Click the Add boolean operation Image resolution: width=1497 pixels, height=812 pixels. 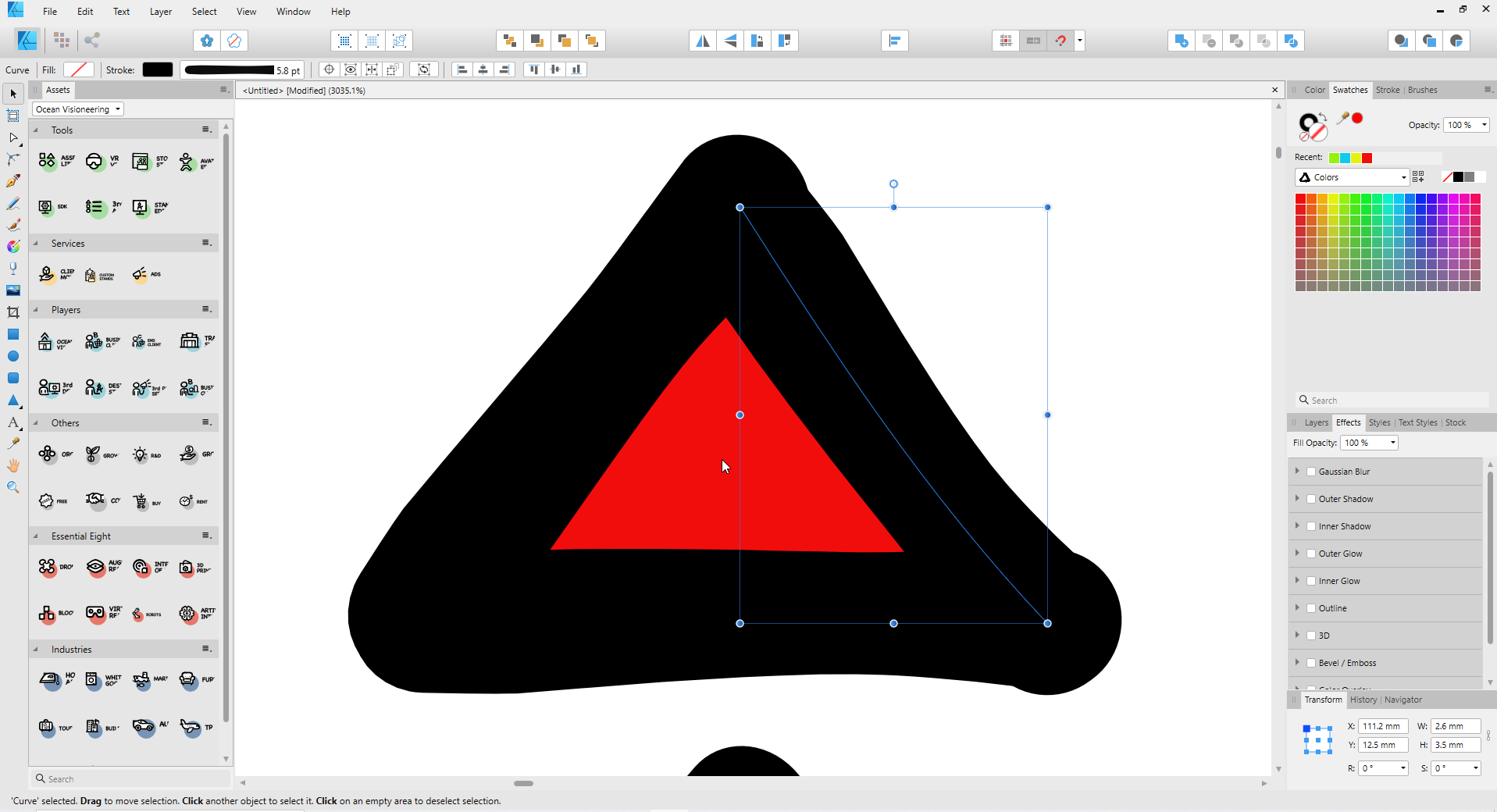[x=1182, y=41]
